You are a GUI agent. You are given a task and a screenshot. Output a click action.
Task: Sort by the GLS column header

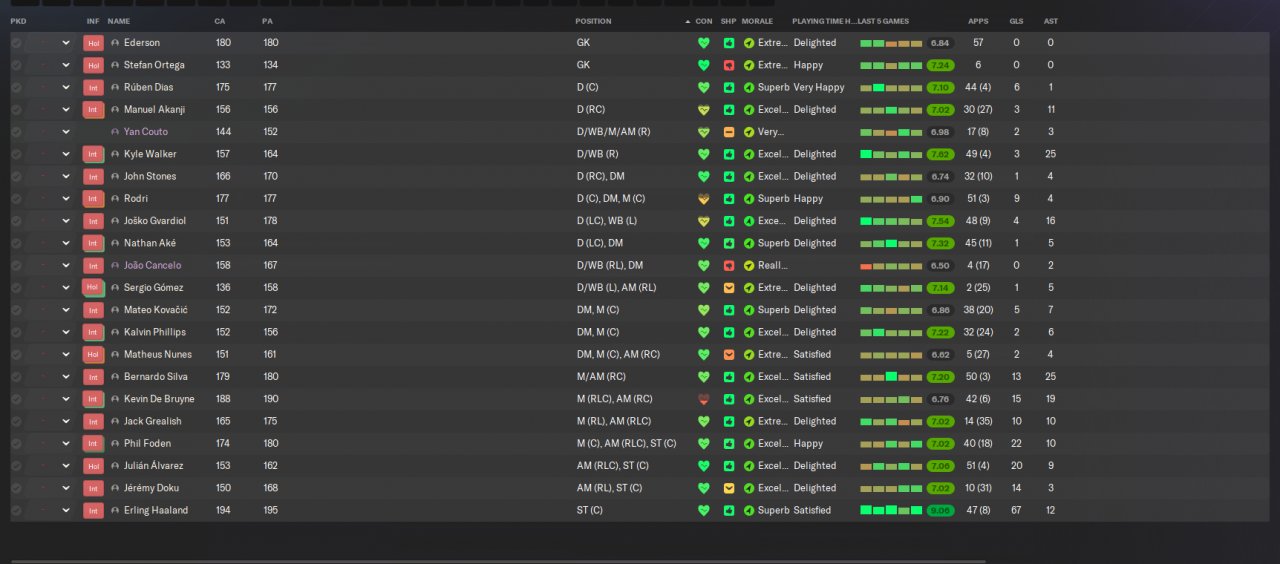point(1017,21)
